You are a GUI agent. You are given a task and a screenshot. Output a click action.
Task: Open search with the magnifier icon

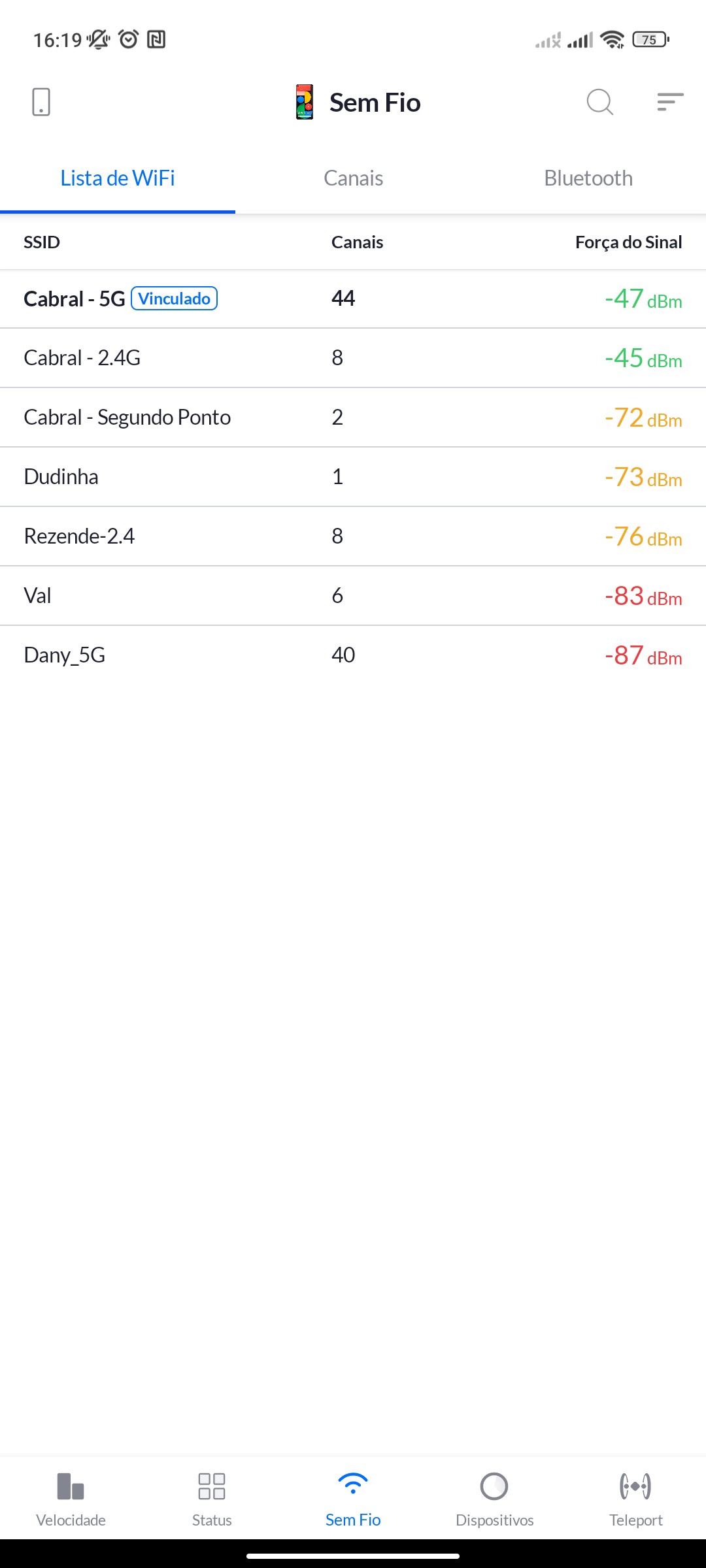(x=599, y=103)
